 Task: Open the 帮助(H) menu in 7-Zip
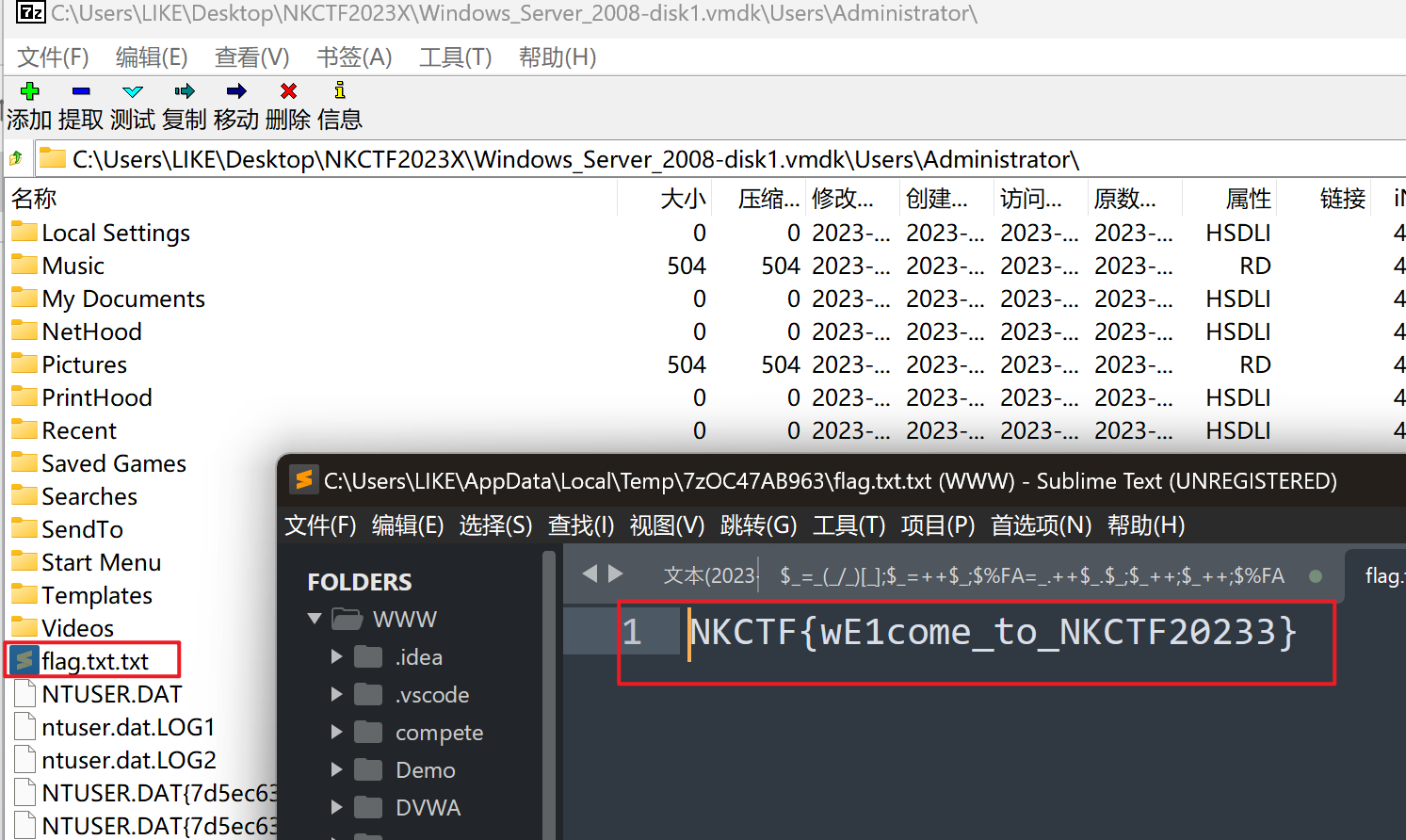click(x=558, y=57)
